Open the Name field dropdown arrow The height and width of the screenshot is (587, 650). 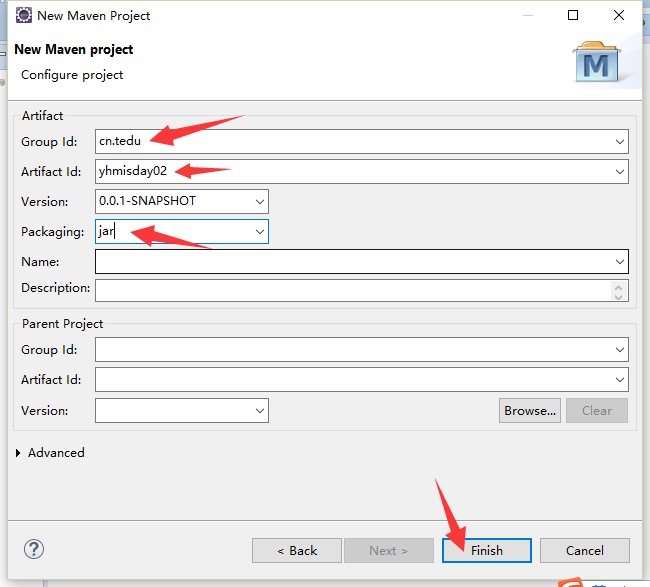click(x=619, y=262)
